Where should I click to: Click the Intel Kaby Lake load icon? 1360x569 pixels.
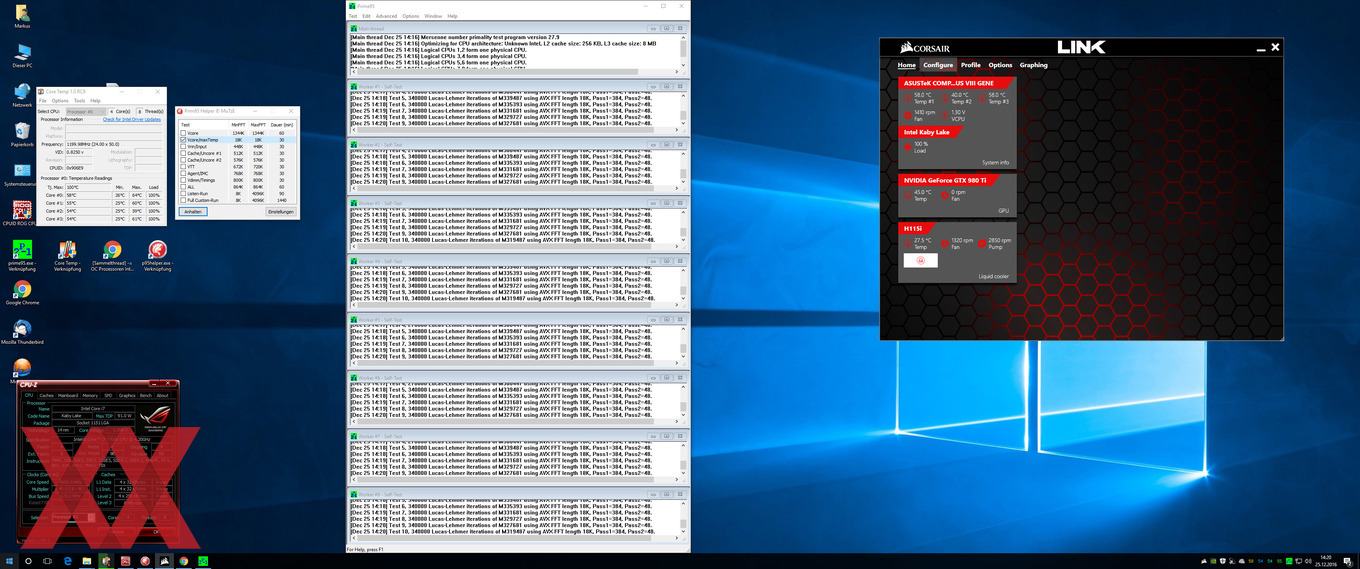coord(908,147)
